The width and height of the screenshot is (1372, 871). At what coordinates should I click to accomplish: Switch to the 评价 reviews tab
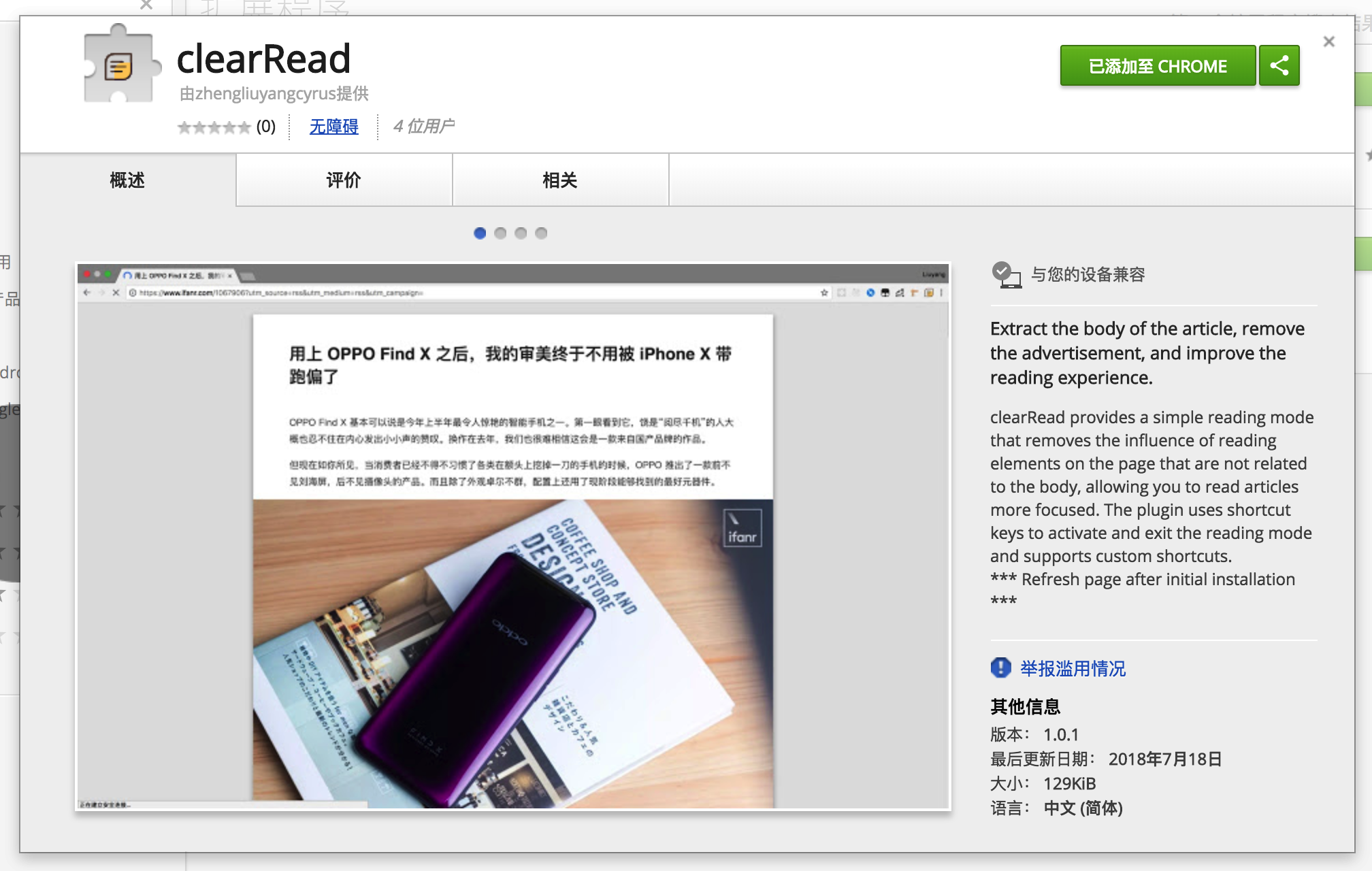(x=344, y=180)
